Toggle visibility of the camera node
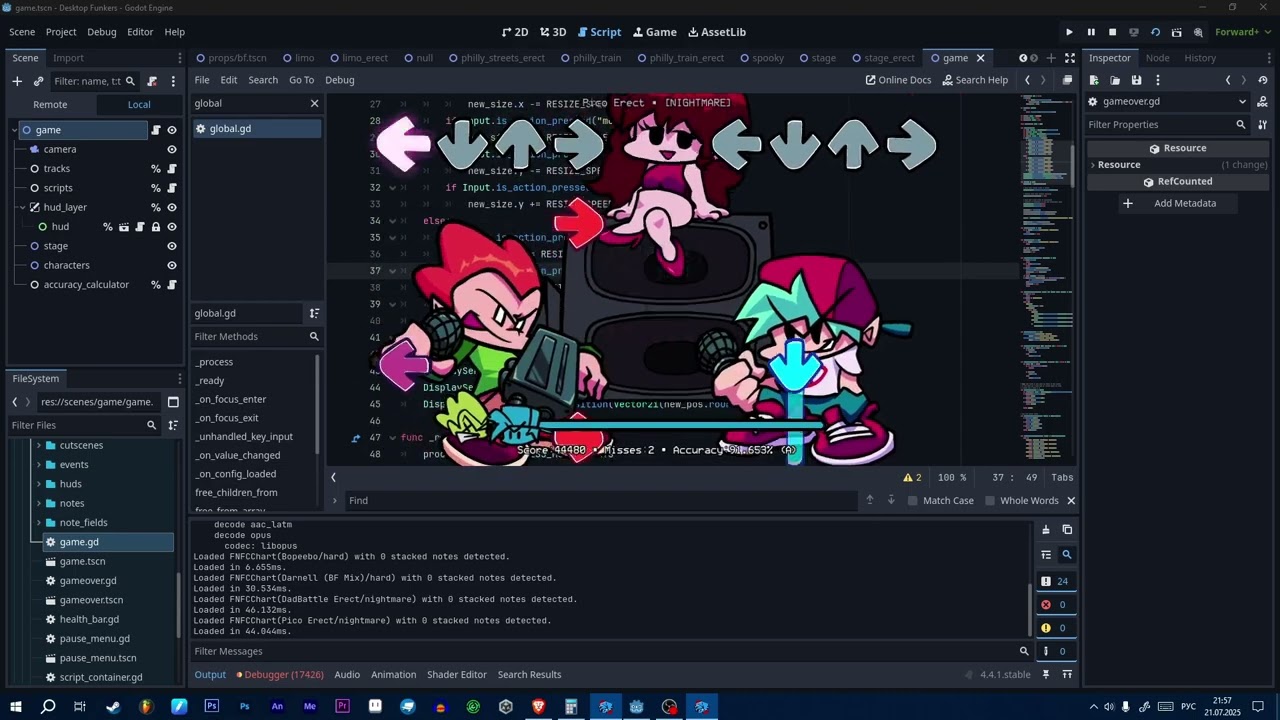Image resolution: width=1280 pixels, height=720 pixels. click(172, 150)
